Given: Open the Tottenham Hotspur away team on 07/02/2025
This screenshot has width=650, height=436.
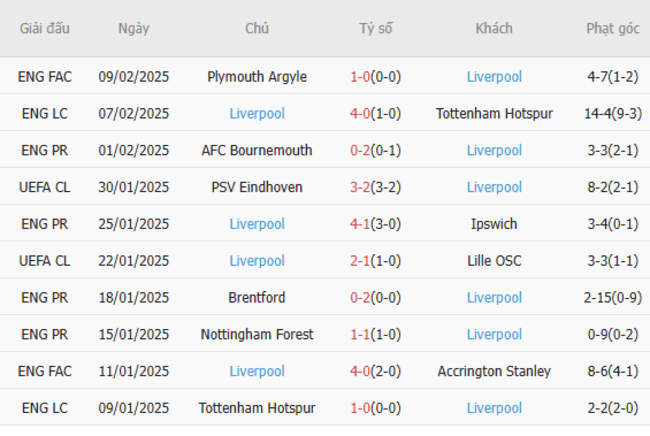Looking at the screenshot, I should [x=494, y=113].
